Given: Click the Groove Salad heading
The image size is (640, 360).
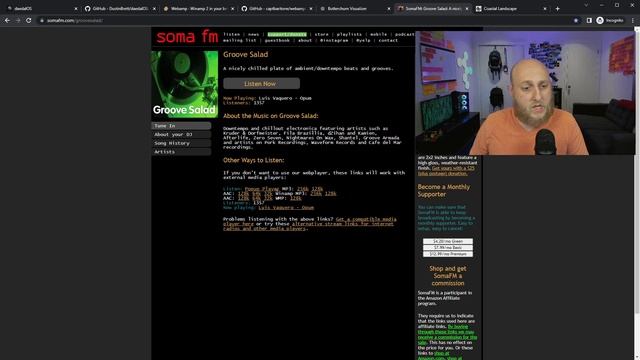Looking at the screenshot, I should [245, 54].
